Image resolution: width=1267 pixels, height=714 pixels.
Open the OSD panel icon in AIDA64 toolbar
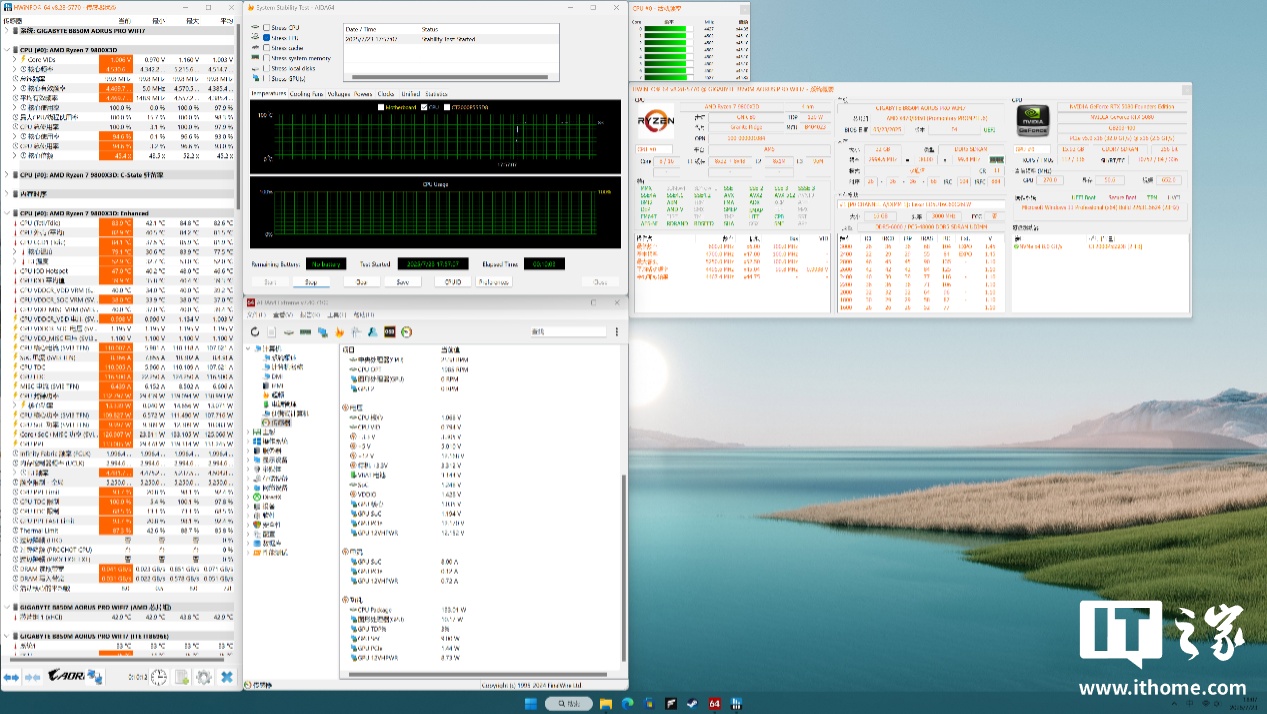(390, 332)
